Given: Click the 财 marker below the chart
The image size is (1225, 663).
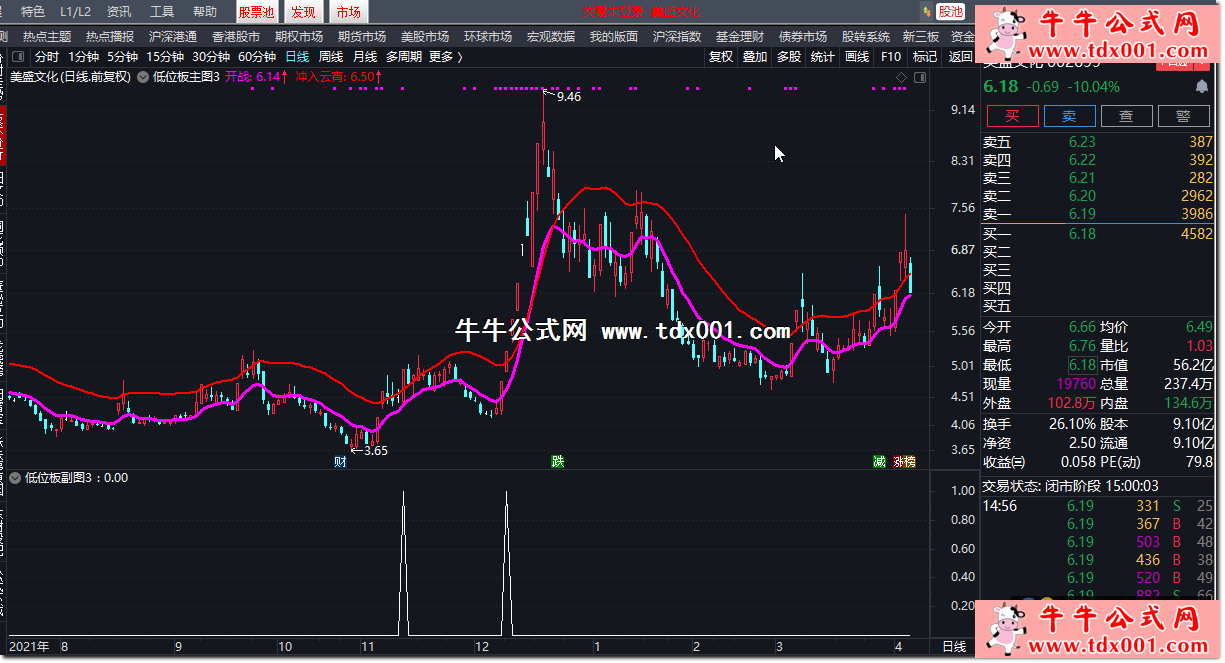Looking at the screenshot, I should (x=340, y=461).
